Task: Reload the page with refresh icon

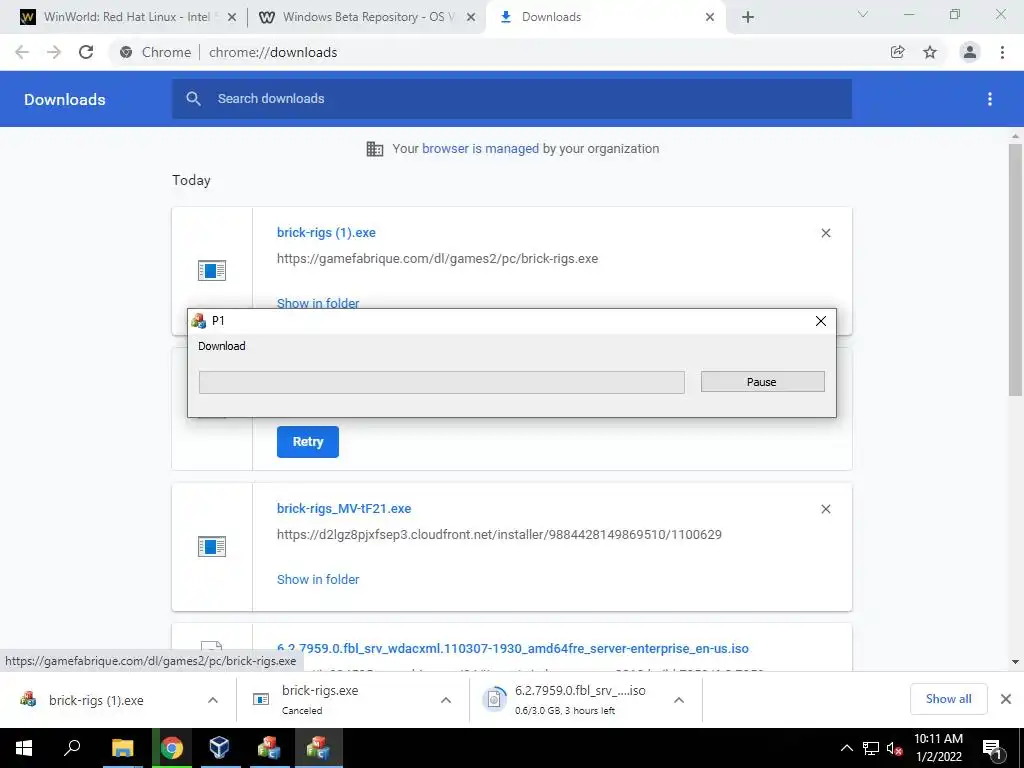Action: click(86, 52)
